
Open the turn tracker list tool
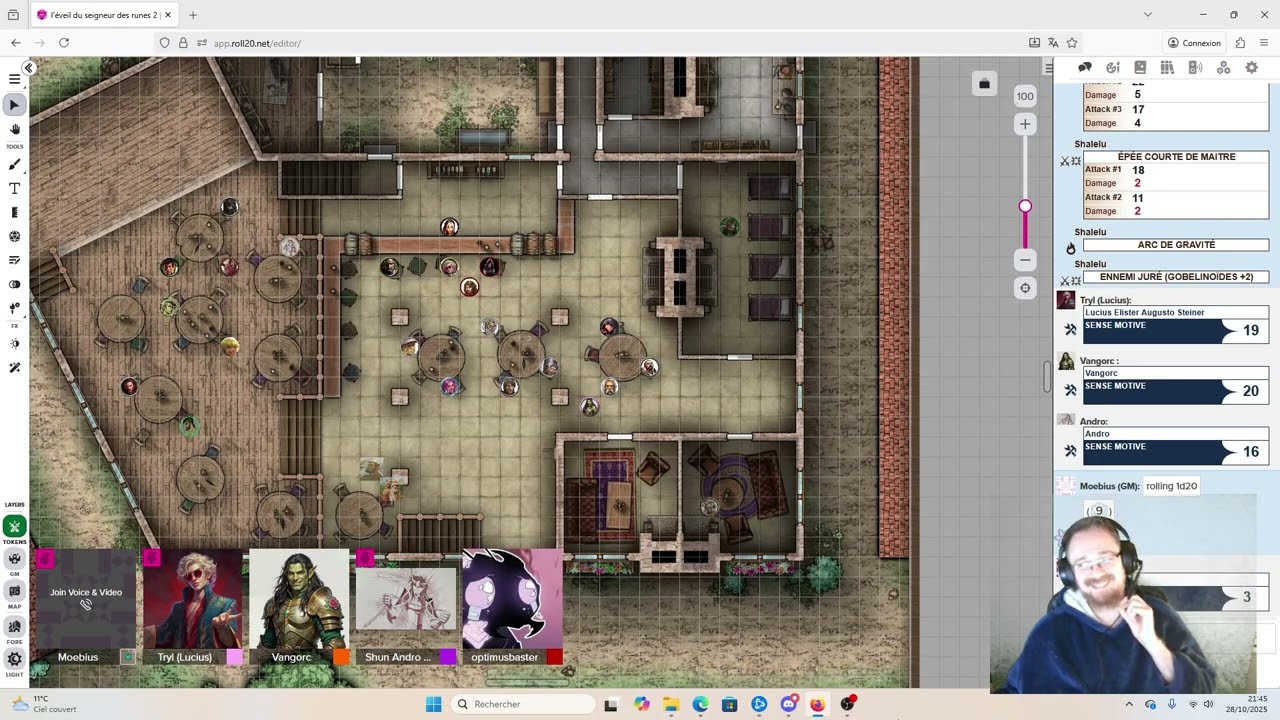click(15, 260)
